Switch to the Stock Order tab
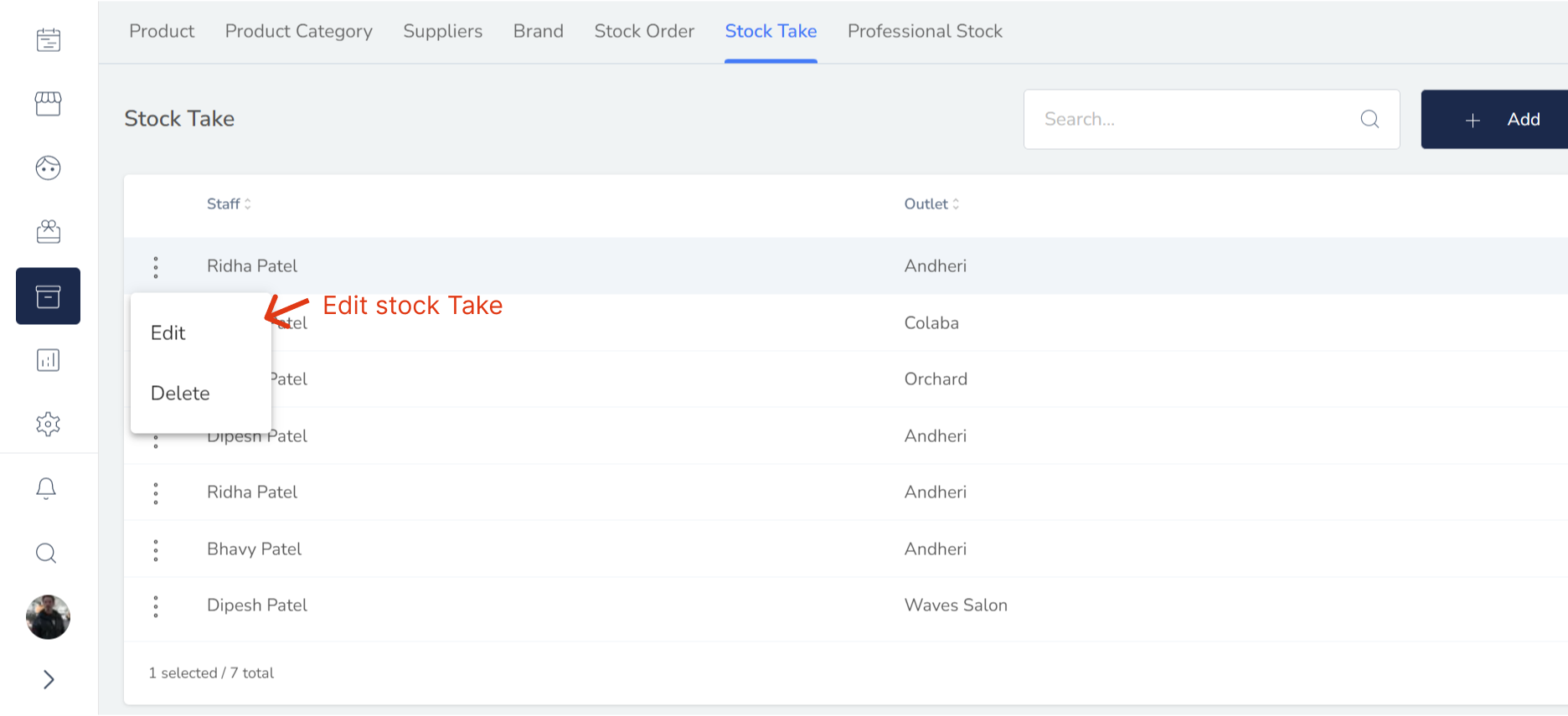The height and width of the screenshot is (716, 1568). pyautogui.click(x=644, y=32)
